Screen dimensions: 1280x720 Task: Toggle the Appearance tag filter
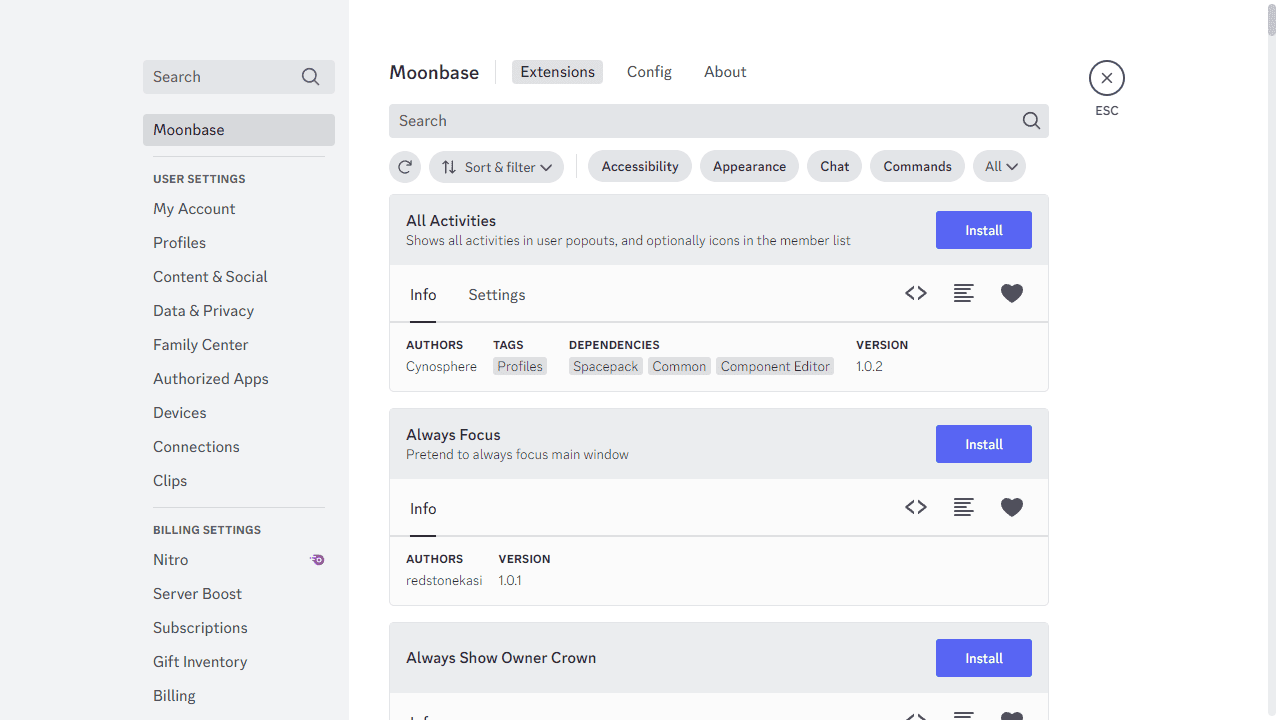point(749,166)
